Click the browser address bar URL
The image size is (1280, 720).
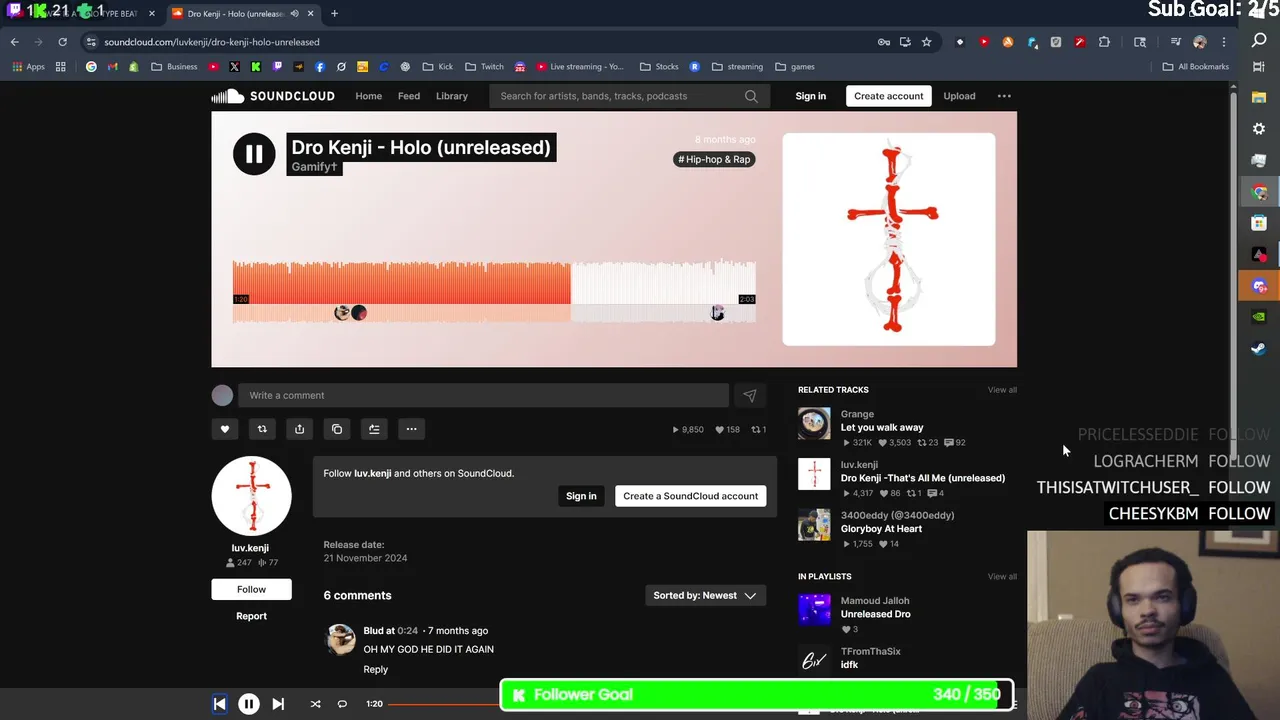click(x=212, y=42)
